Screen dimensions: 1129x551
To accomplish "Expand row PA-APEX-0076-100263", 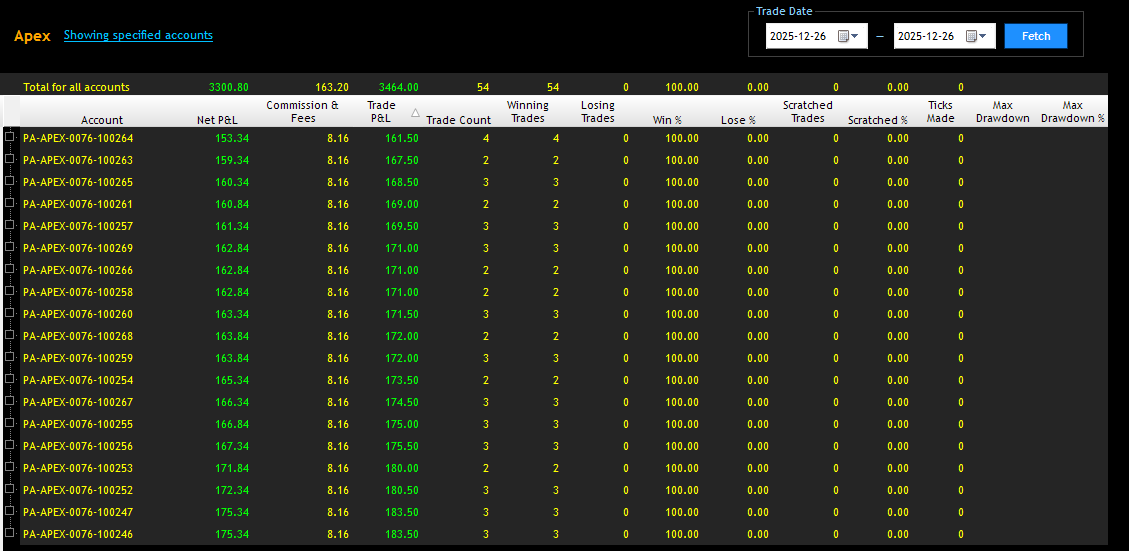I will [x=9, y=158].
